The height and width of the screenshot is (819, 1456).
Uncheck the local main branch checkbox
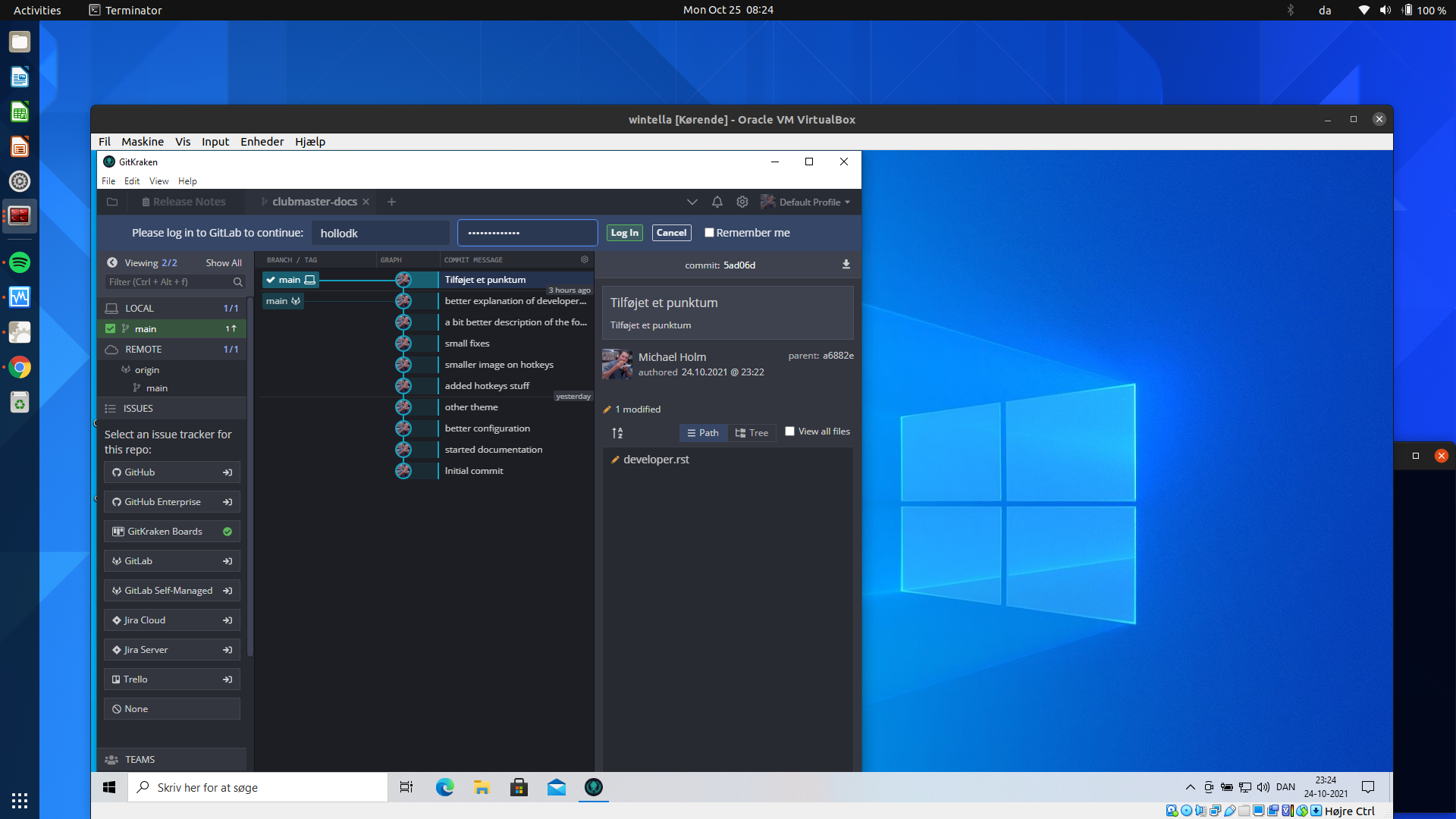point(111,328)
